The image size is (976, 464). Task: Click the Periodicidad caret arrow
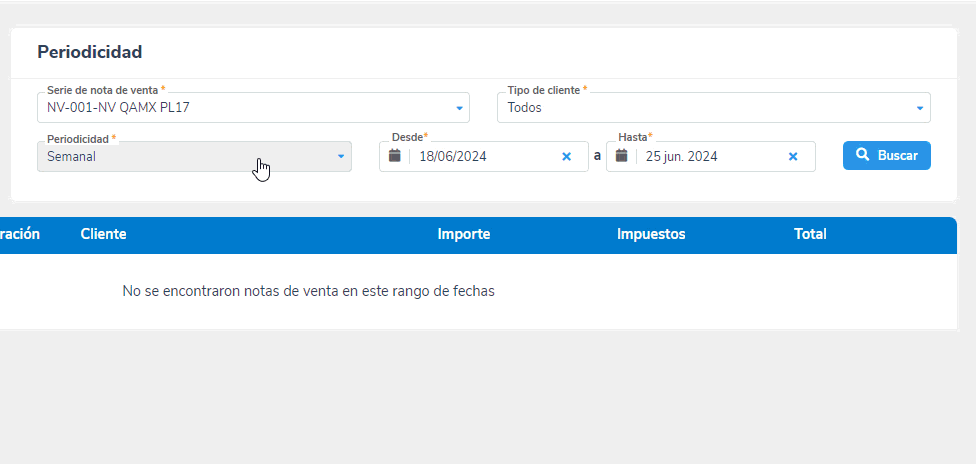click(x=340, y=157)
